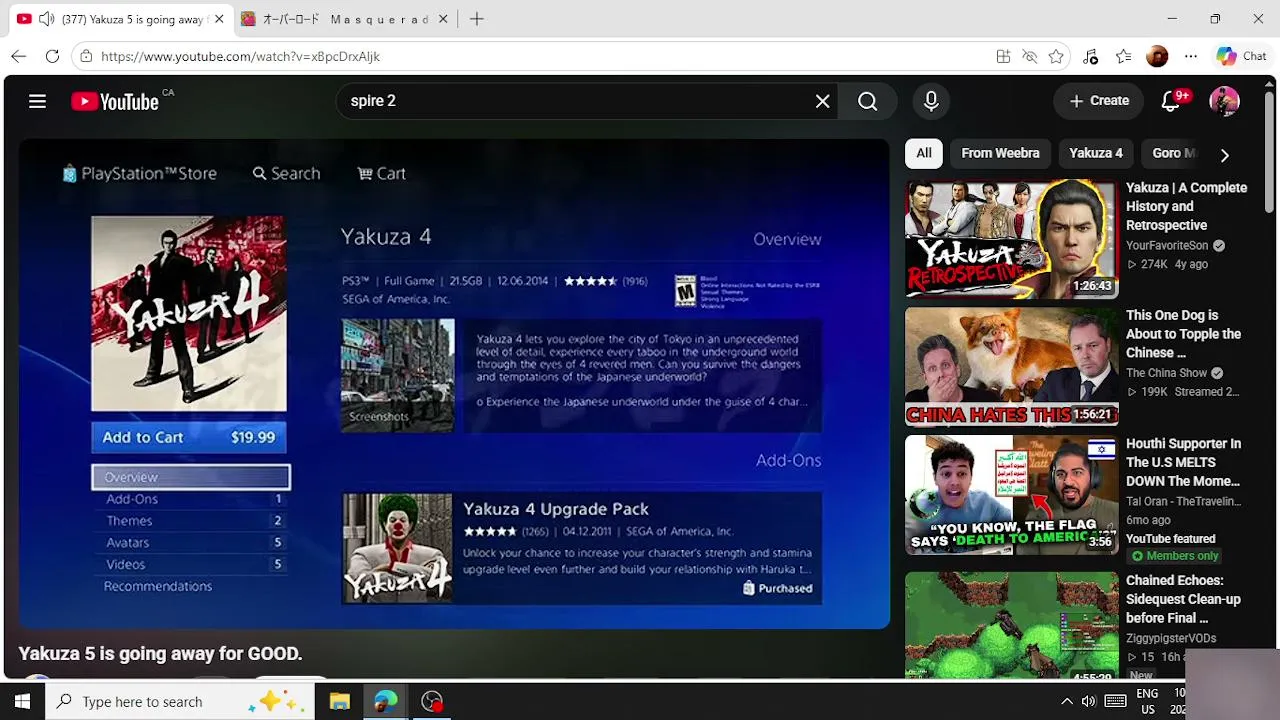Open the YouTube guide hamburger menu
The width and height of the screenshot is (1280, 720).
click(x=37, y=101)
